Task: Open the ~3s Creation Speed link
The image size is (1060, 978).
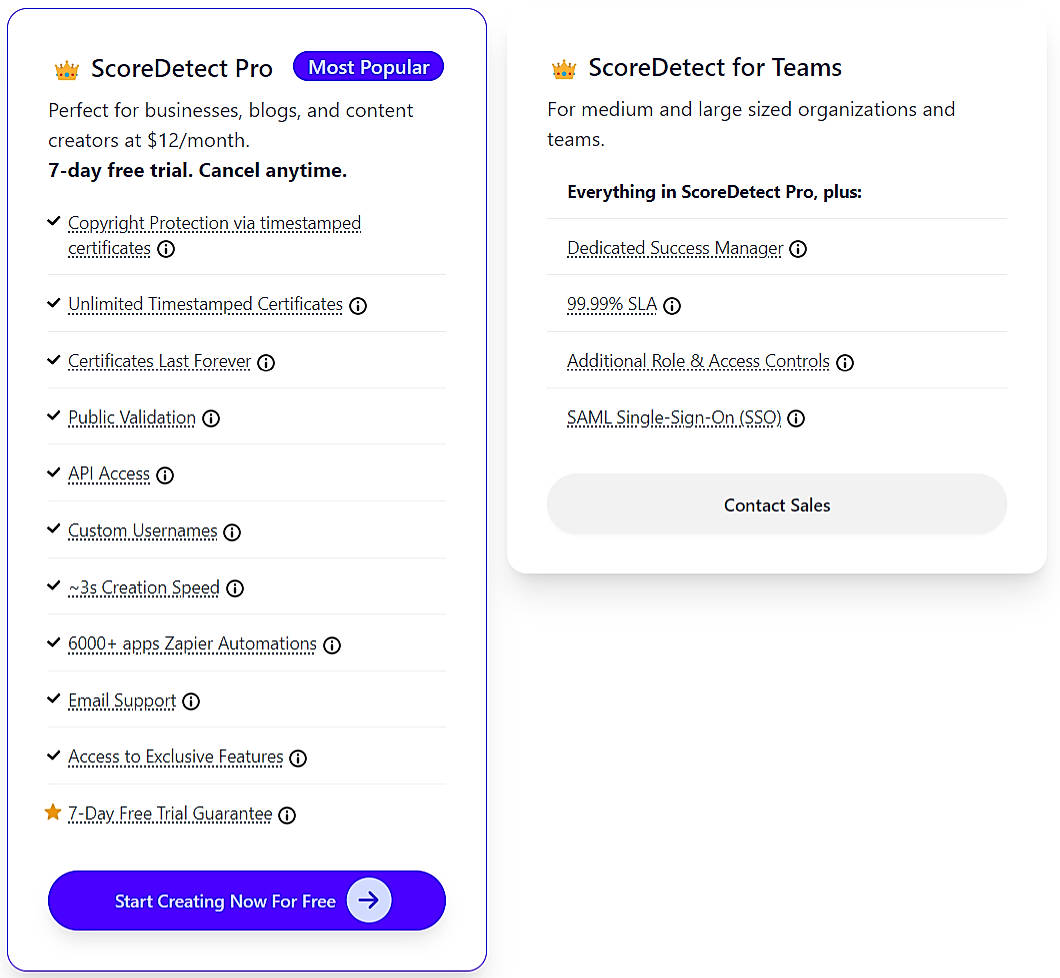Action: coord(143,589)
